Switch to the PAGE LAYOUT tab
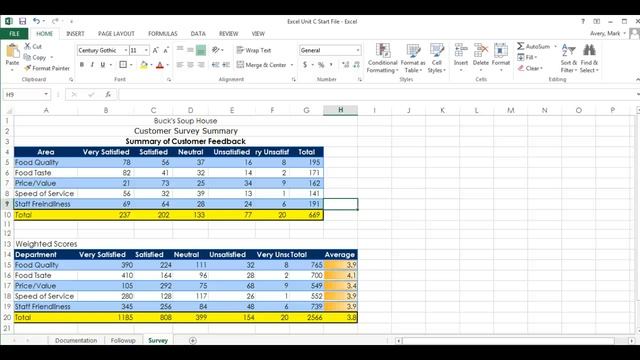The height and width of the screenshot is (360, 640). point(116,33)
